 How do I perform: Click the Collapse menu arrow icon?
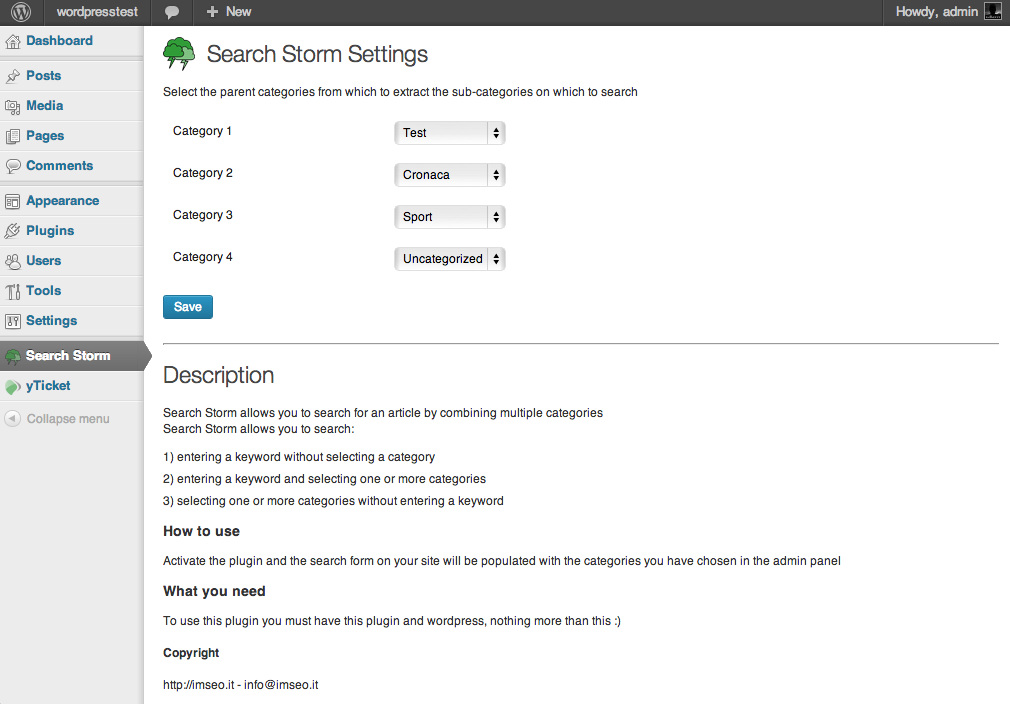(12, 419)
